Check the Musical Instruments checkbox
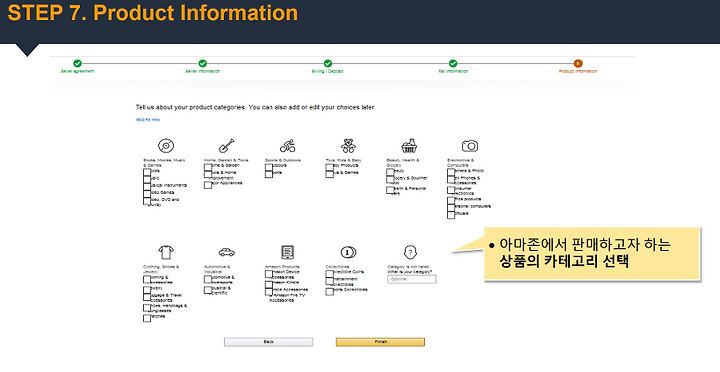 pyautogui.click(x=147, y=186)
